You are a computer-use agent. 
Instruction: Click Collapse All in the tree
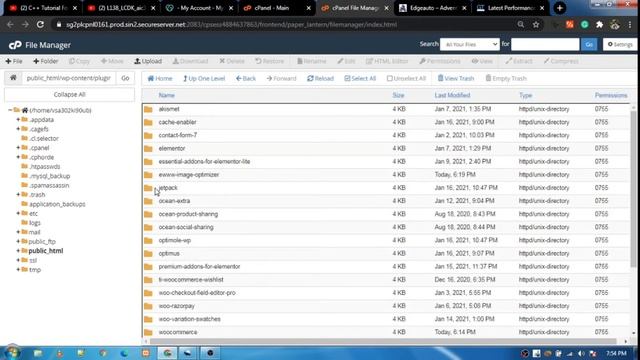point(69,94)
